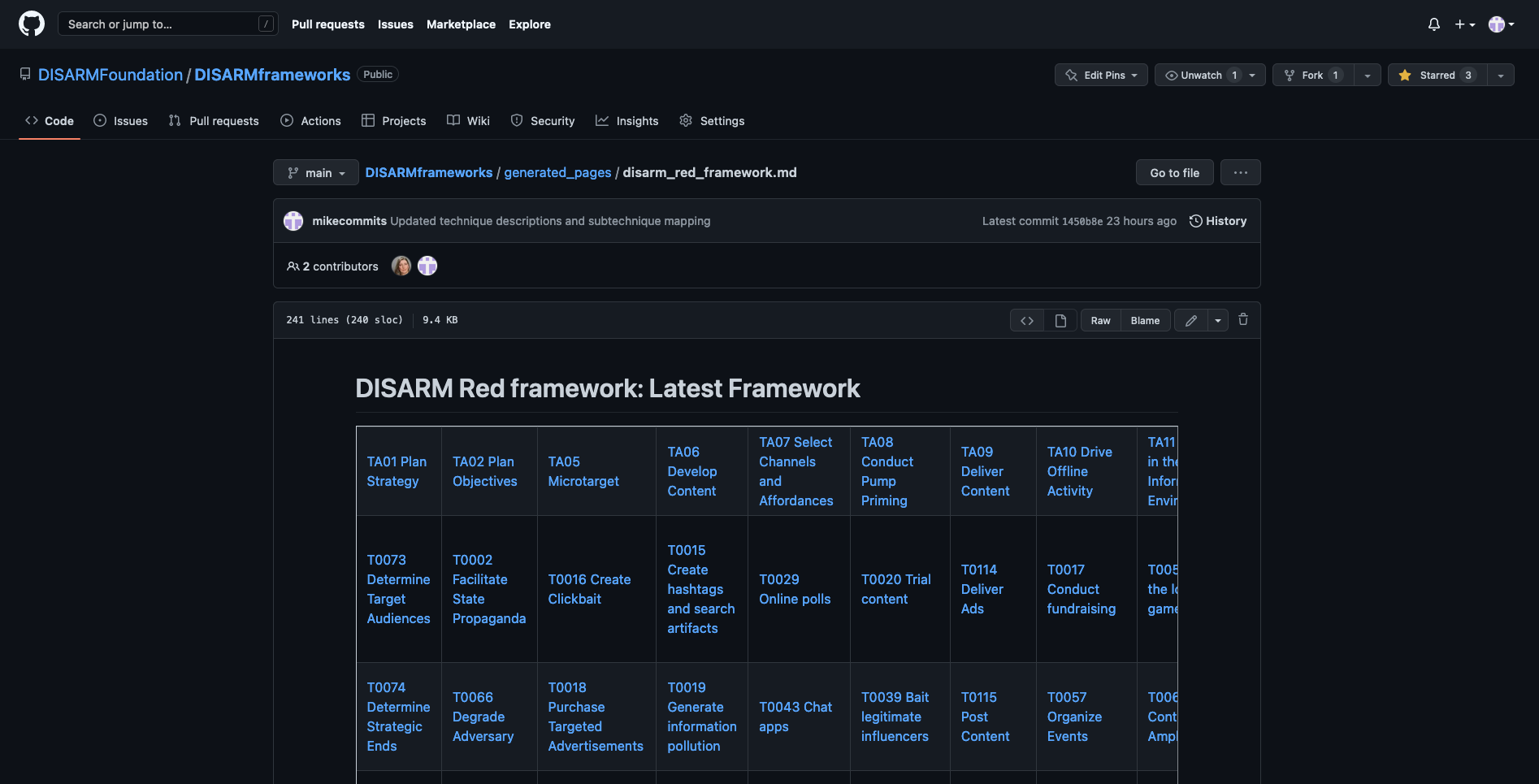The height and width of the screenshot is (784, 1539).
Task: Delete this file via trash icon
Action: [1243, 319]
